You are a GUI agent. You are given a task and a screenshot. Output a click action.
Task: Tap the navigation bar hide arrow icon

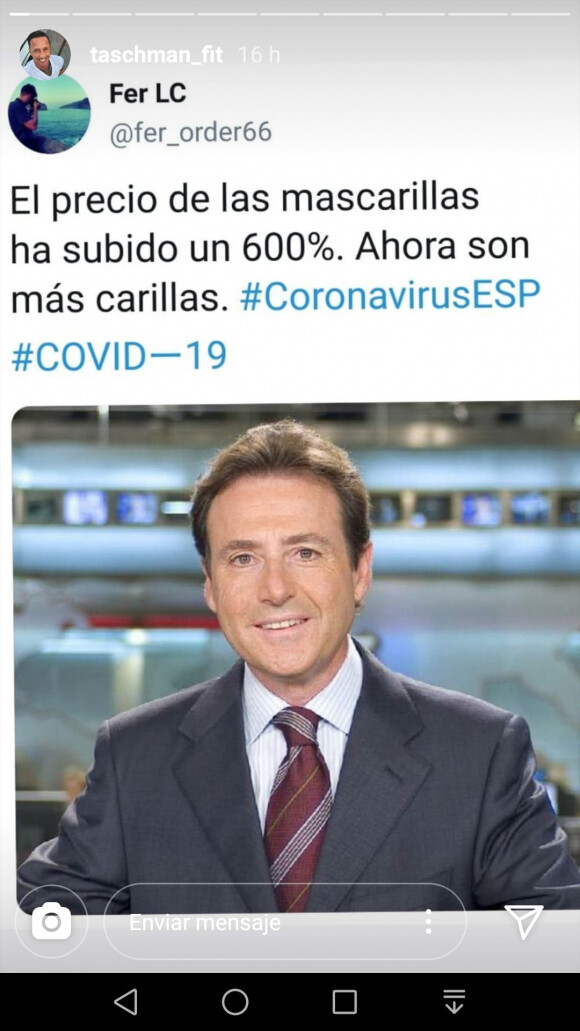[x=454, y=1002]
